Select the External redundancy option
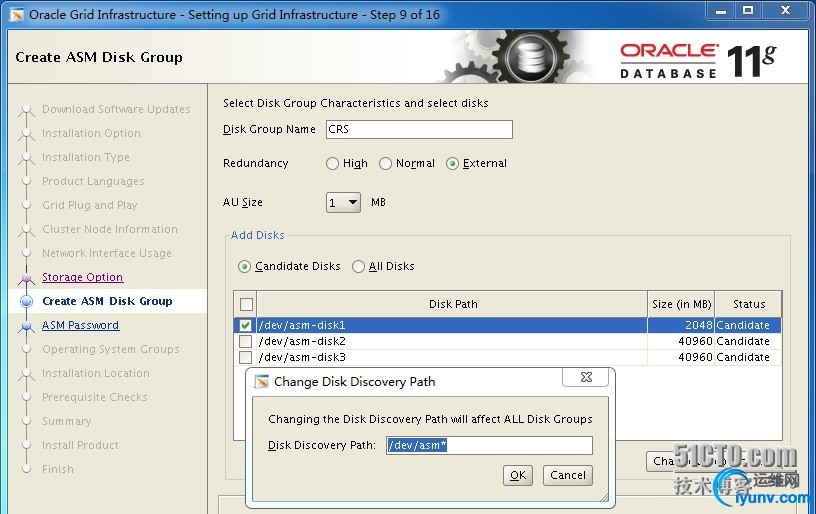Image resolution: width=816 pixels, height=514 pixels. click(452, 163)
